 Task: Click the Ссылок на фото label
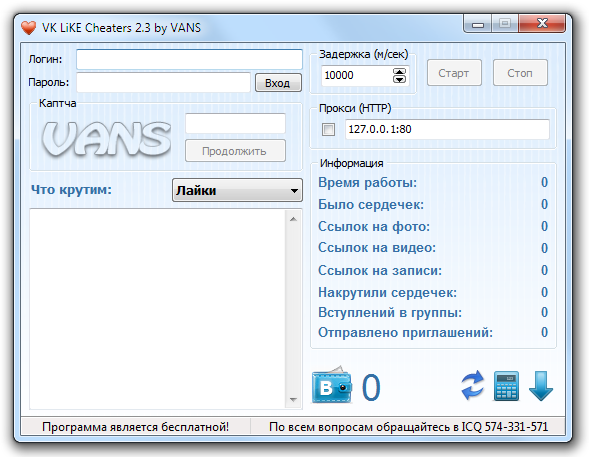pyautogui.click(x=374, y=226)
